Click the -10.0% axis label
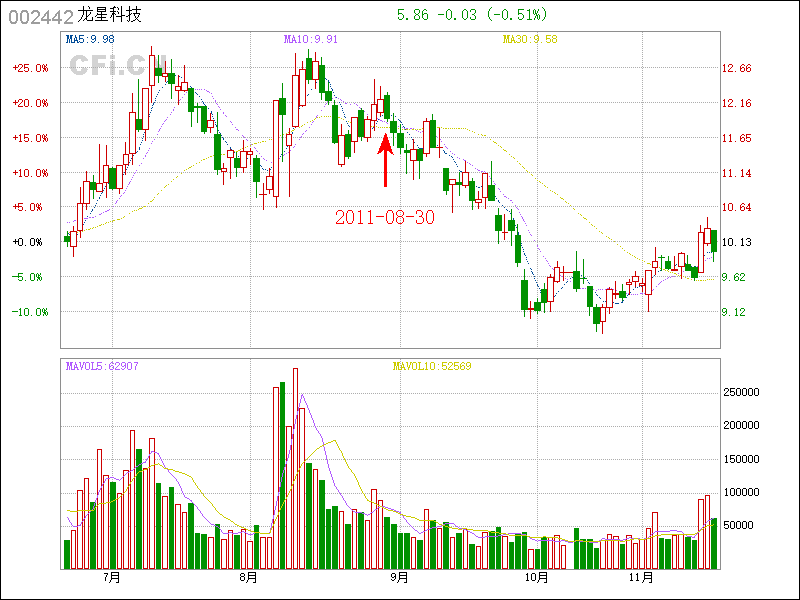 click(29, 312)
